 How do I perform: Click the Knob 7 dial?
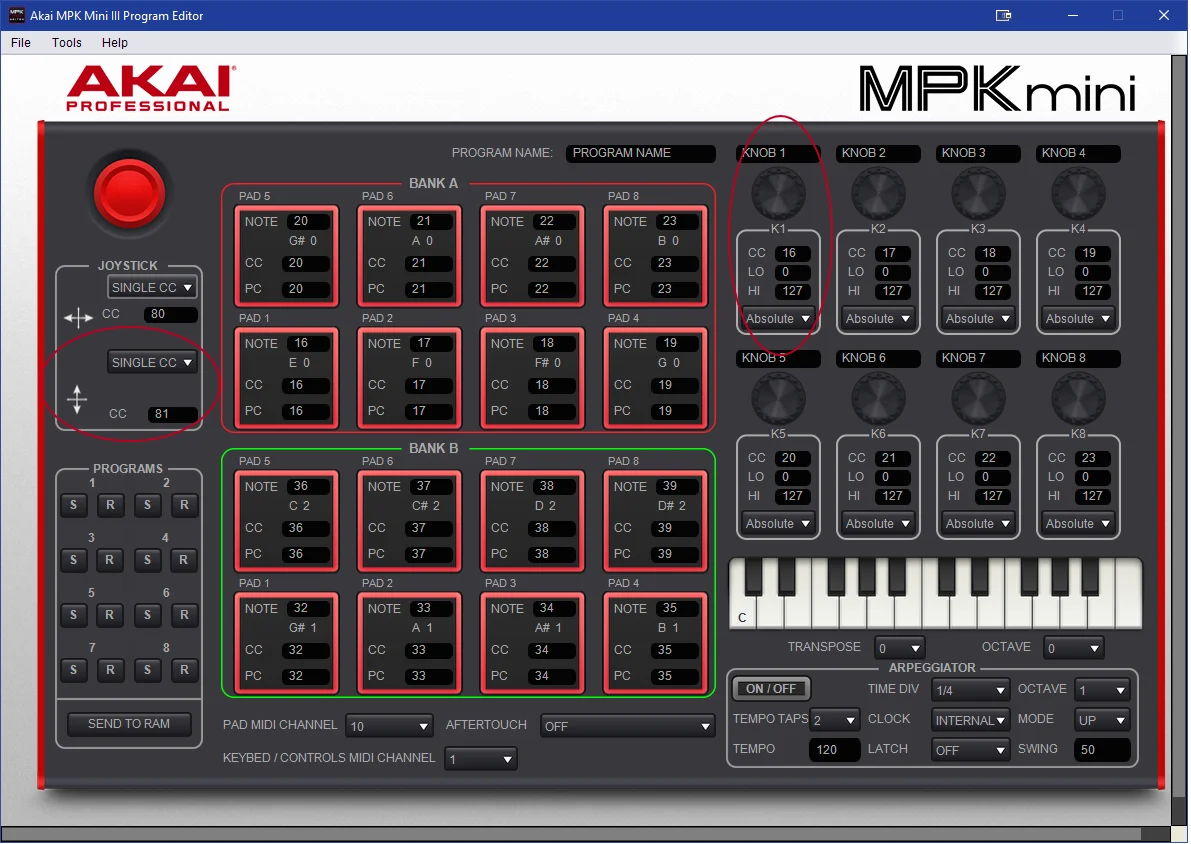(x=978, y=399)
